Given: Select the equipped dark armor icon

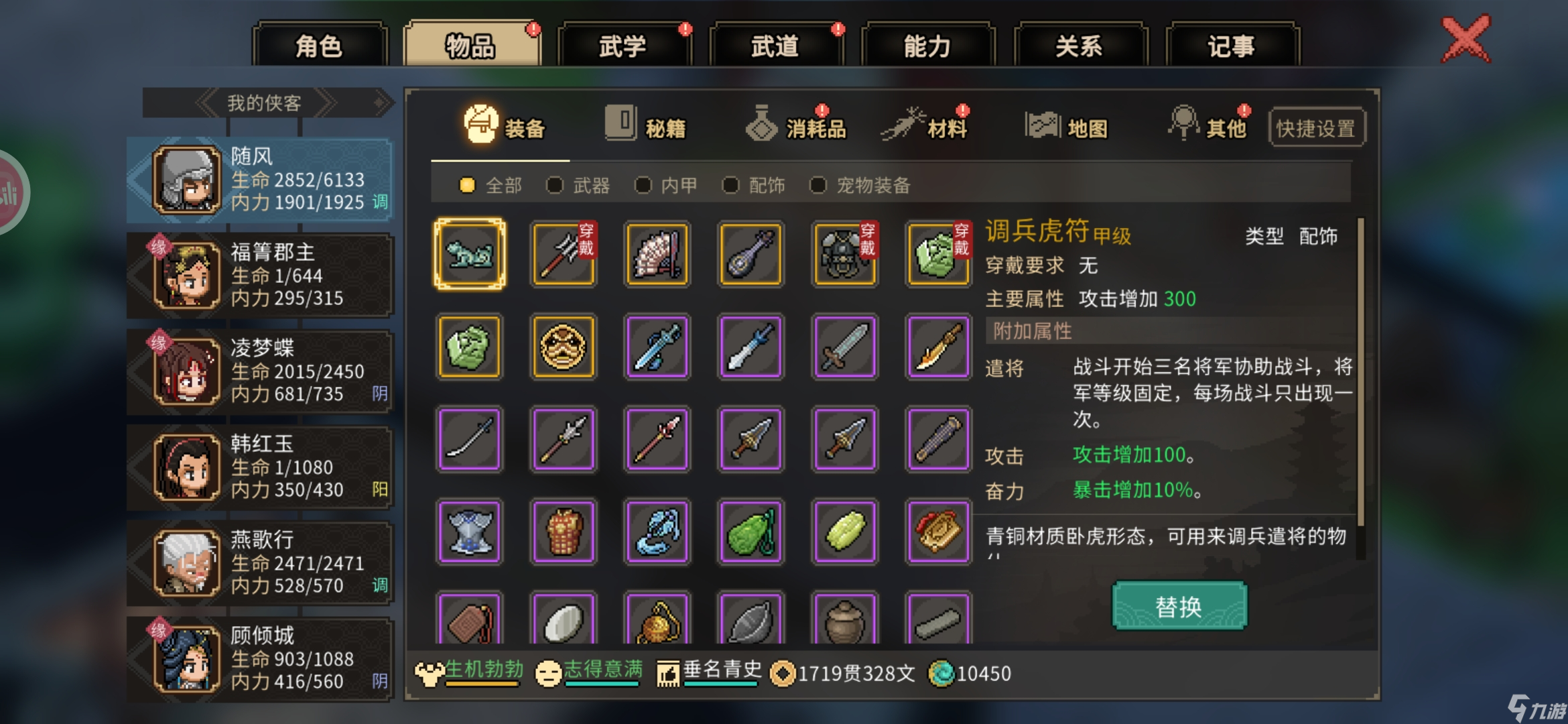Looking at the screenshot, I should pyautogui.click(x=845, y=254).
